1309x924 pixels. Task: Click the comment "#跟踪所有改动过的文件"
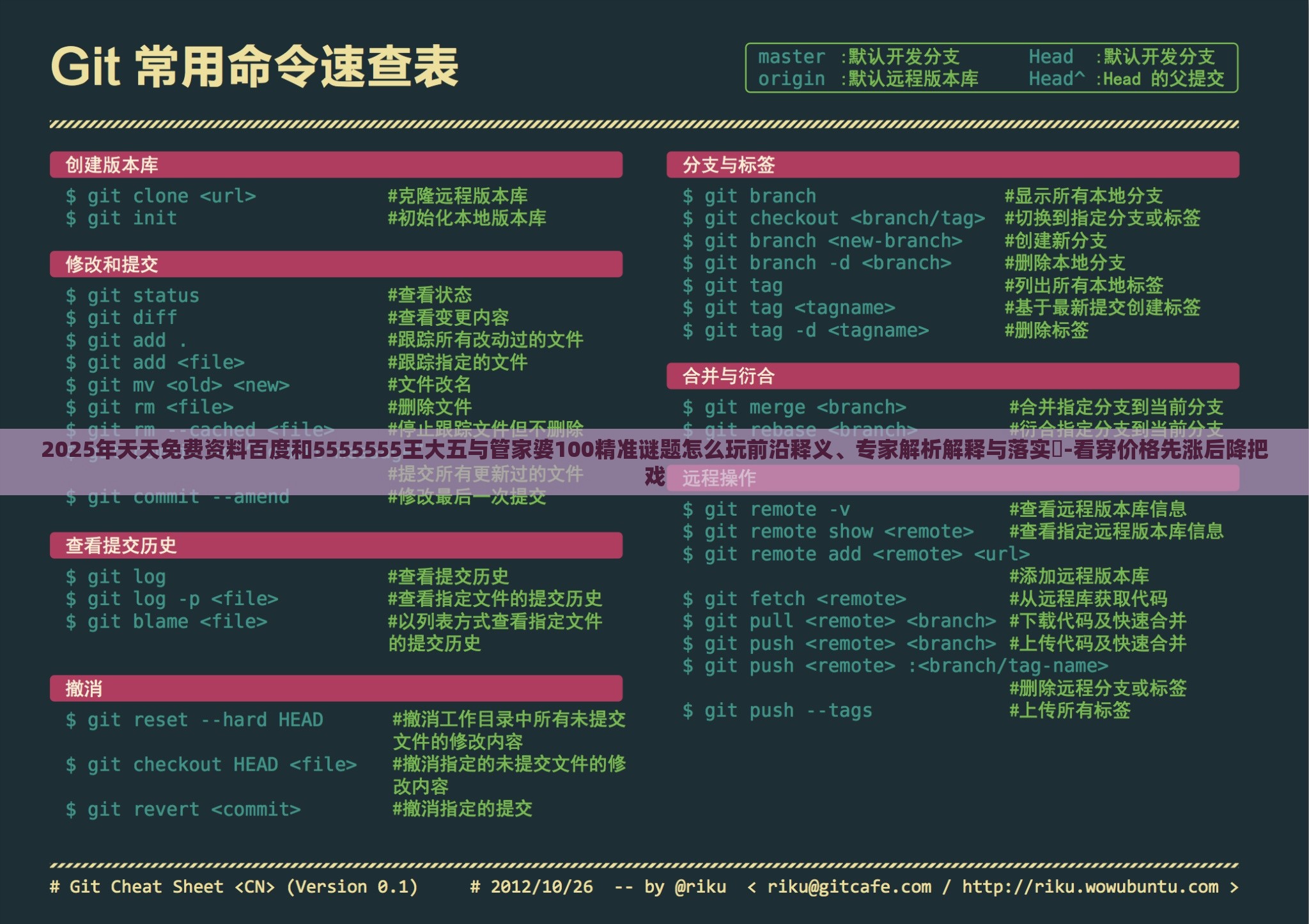coord(485,340)
